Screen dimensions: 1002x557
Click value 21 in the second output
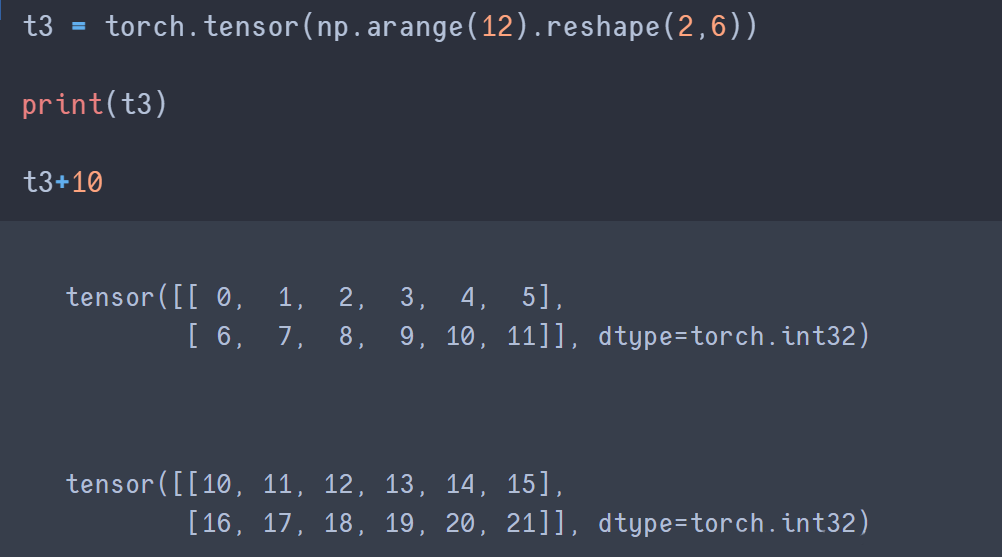pyautogui.click(x=522, y=523)
